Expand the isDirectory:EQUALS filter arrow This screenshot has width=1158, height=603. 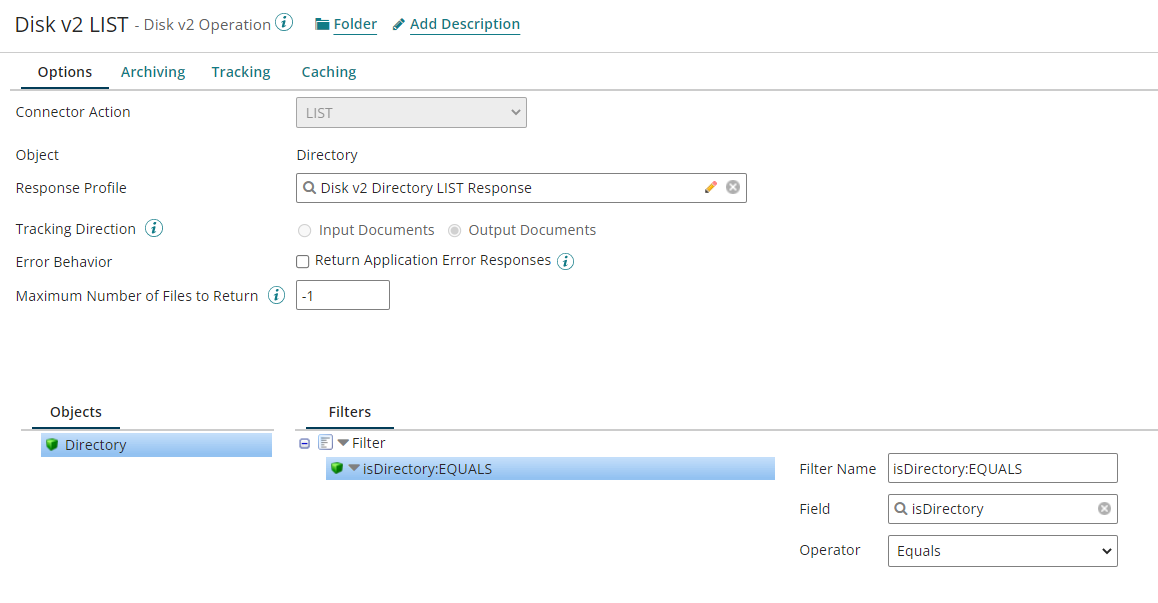354,468
